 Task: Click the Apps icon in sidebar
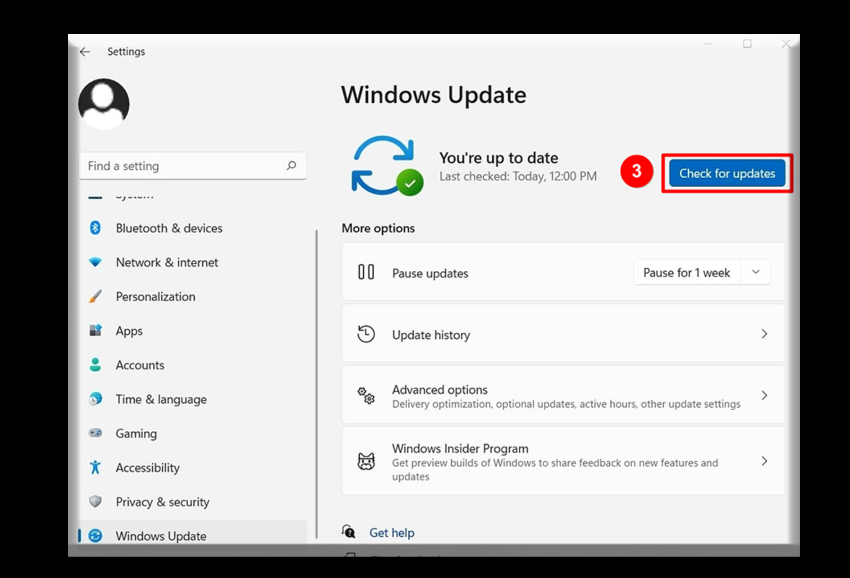[96, 331]
